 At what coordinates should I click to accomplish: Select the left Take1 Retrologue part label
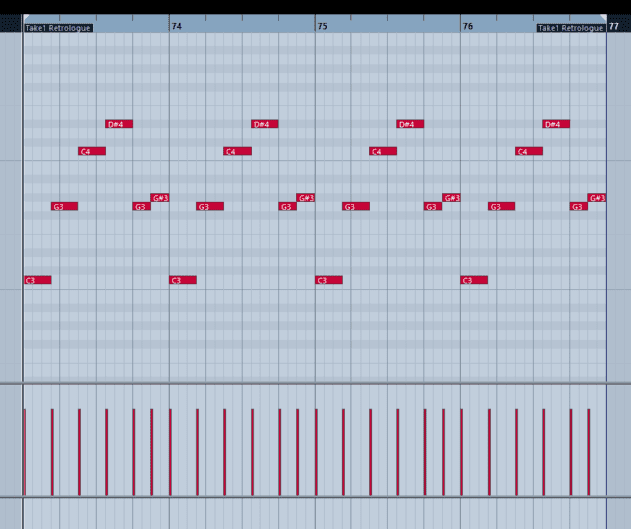[x=58, y=28]
